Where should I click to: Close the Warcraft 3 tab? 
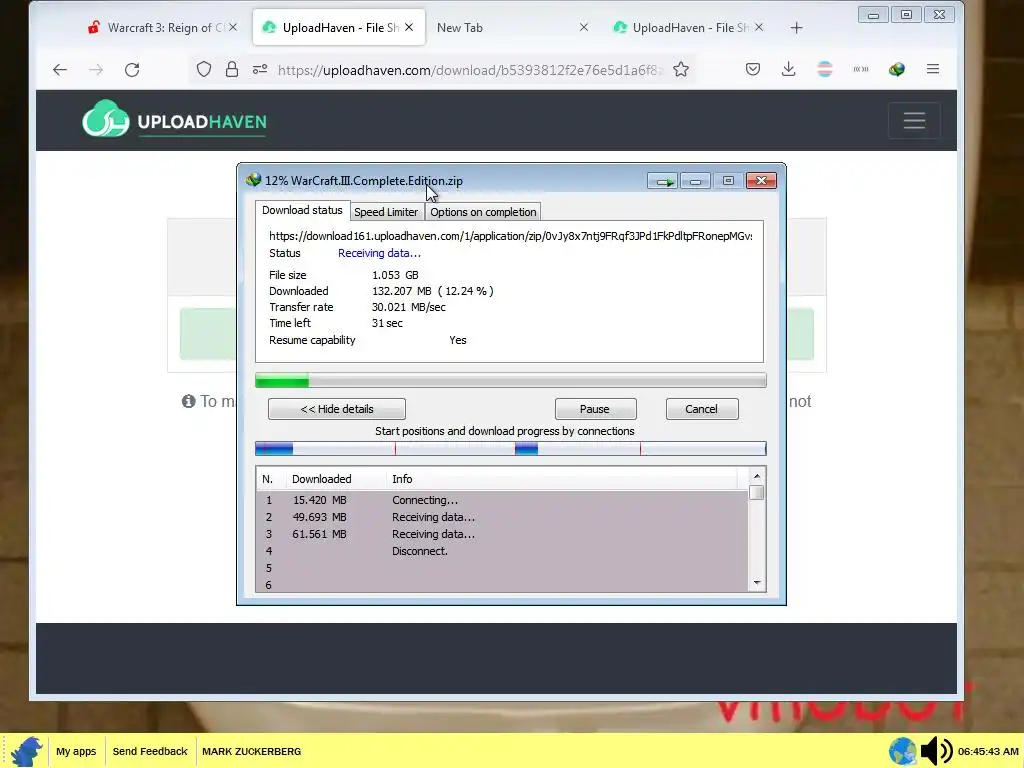pos(233,27)
